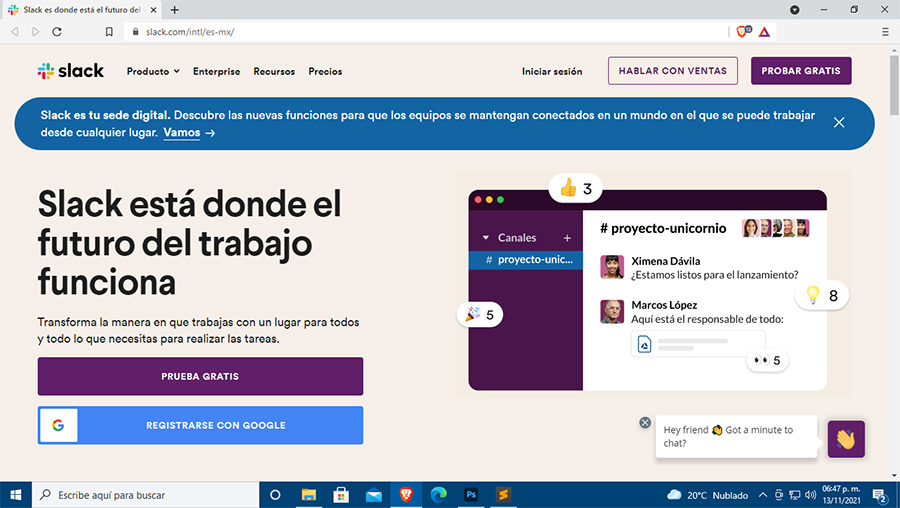Image resolution: width=900 pixels, height=508 pixels.
Task: Click the eyes reaction badge
Action: [x=767, y=360]
